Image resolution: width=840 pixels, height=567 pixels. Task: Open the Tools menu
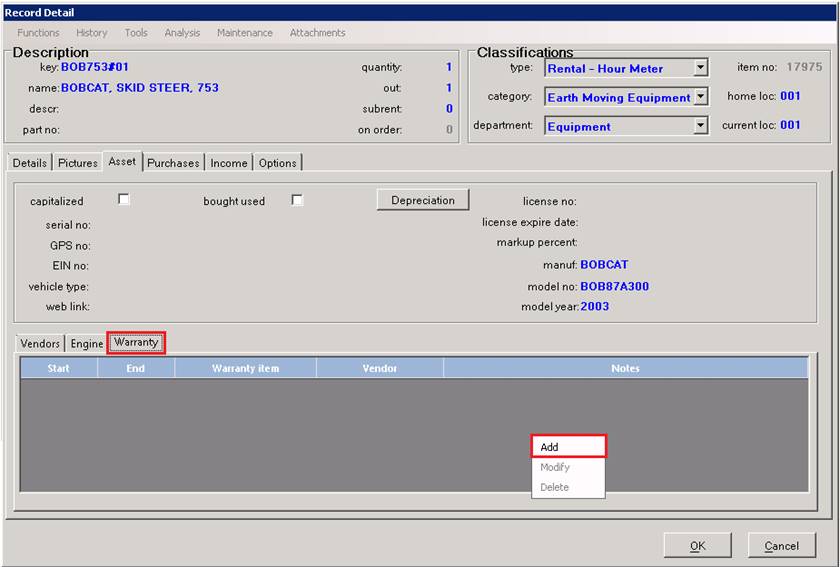coord(136,33)
